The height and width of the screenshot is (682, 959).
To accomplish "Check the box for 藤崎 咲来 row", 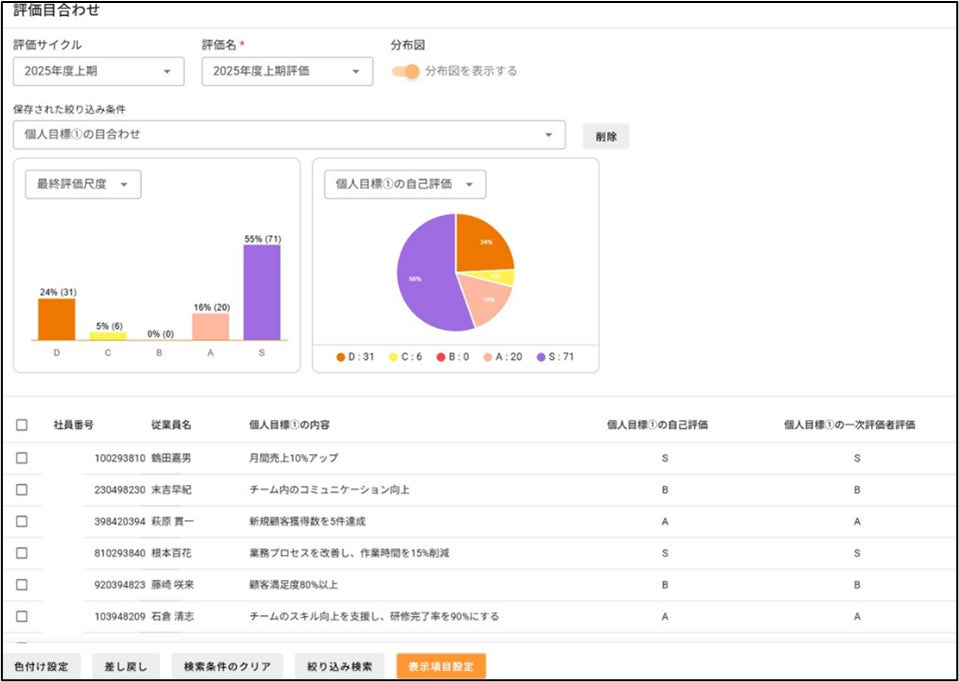I will pos(22,585).
